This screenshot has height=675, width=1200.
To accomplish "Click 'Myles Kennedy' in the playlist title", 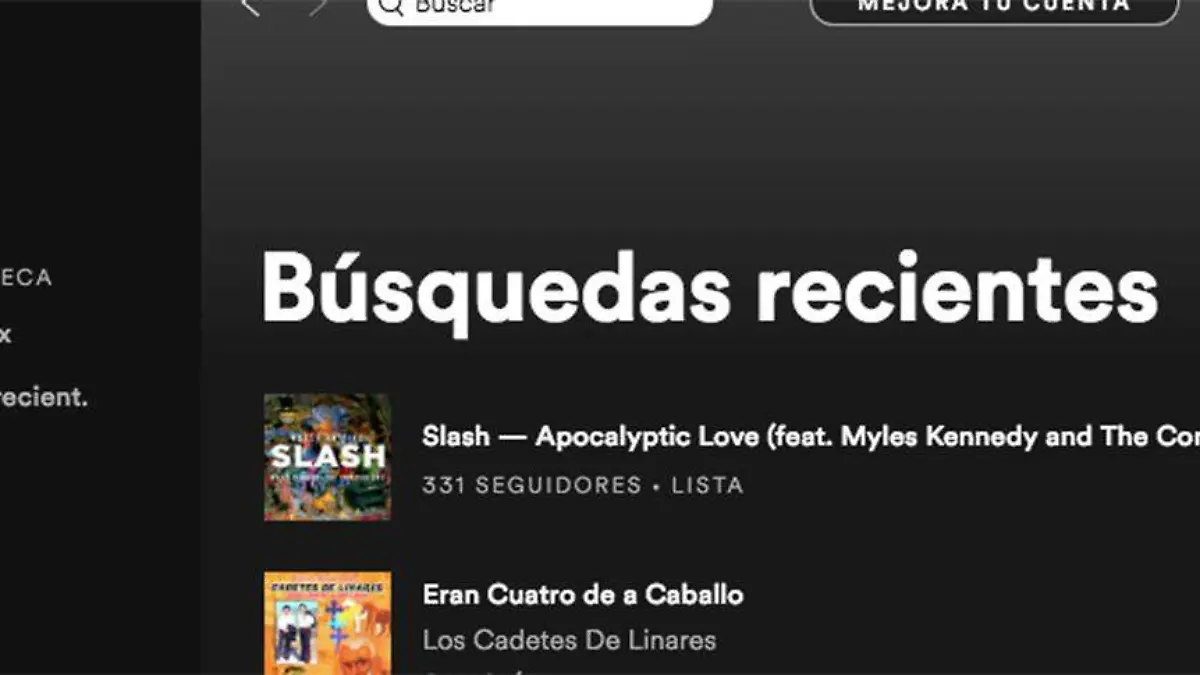I will pos(940,437).
